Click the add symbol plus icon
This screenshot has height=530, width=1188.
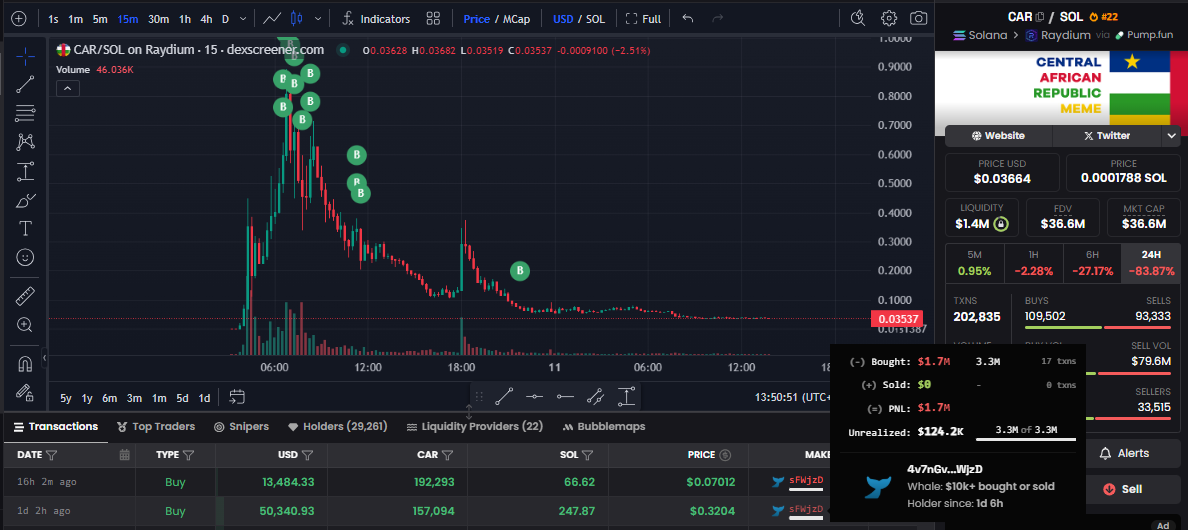[x=19, y=19]
